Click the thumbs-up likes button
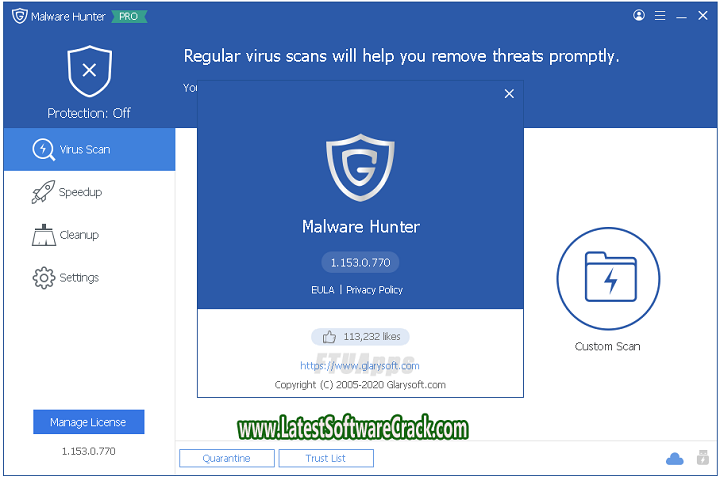 [x=360, y=337]
